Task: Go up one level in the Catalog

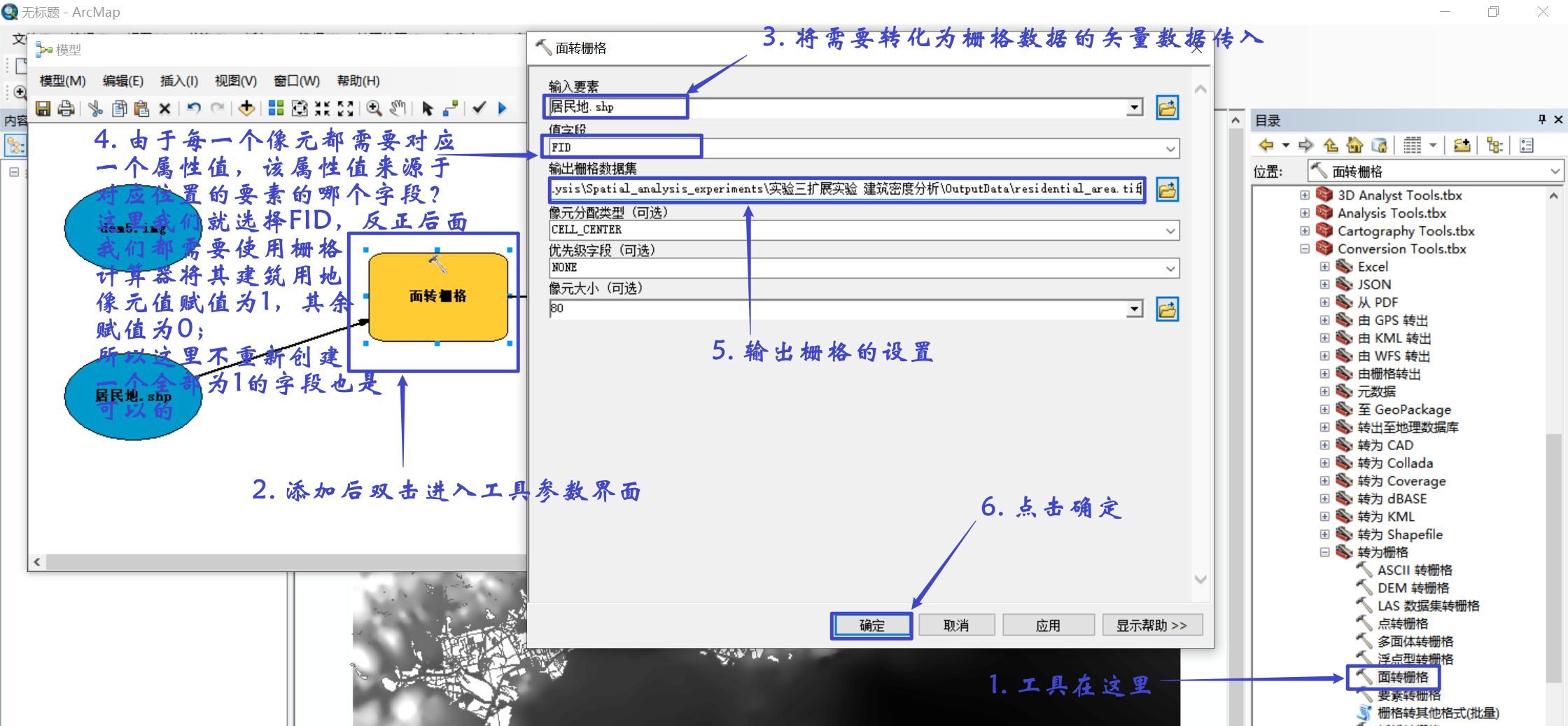Action: (x=1331, y=146)
